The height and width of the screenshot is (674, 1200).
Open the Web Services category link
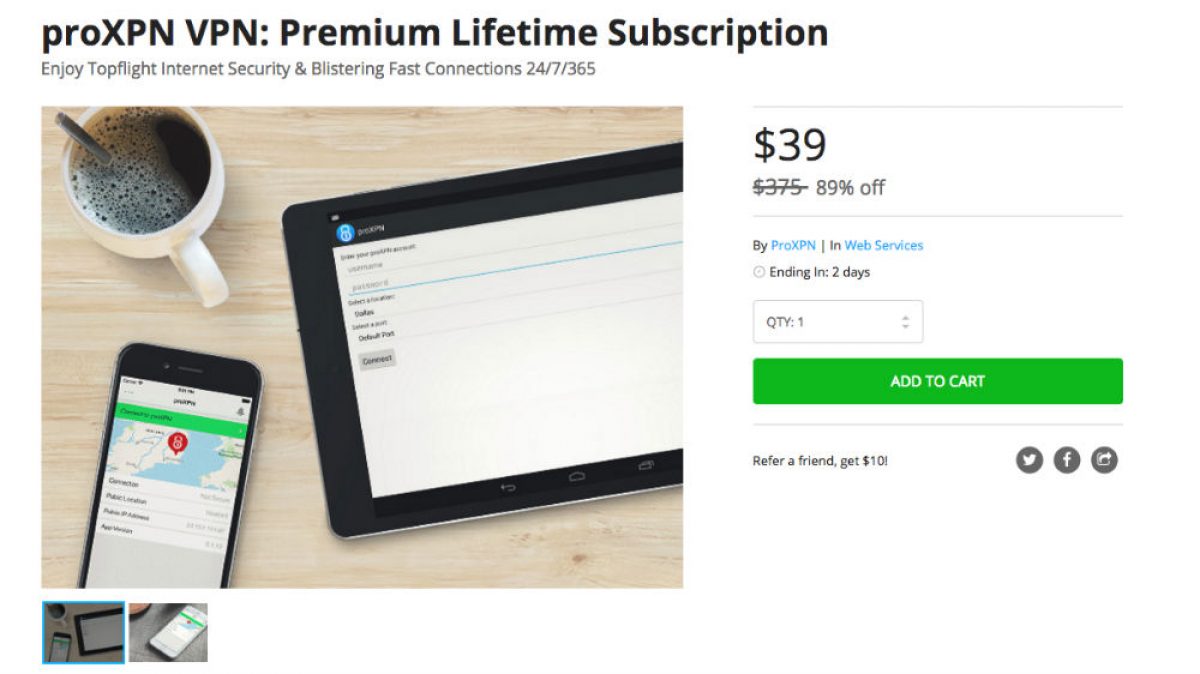point(883,245)
